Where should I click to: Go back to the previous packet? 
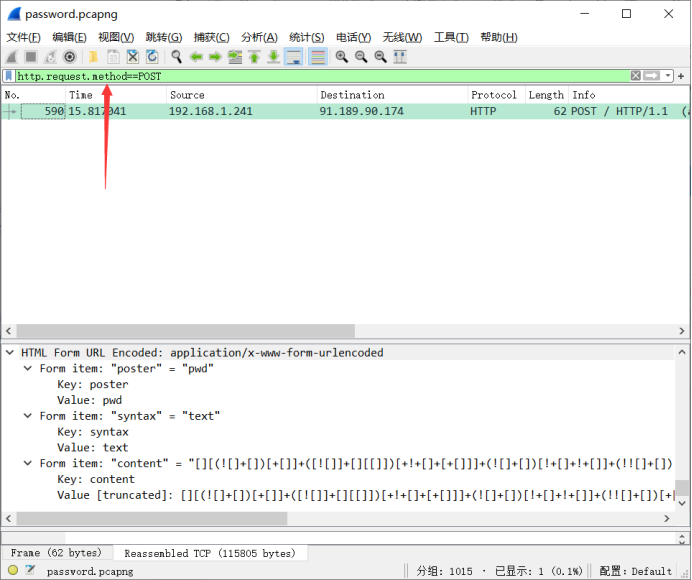coord(196,57)
